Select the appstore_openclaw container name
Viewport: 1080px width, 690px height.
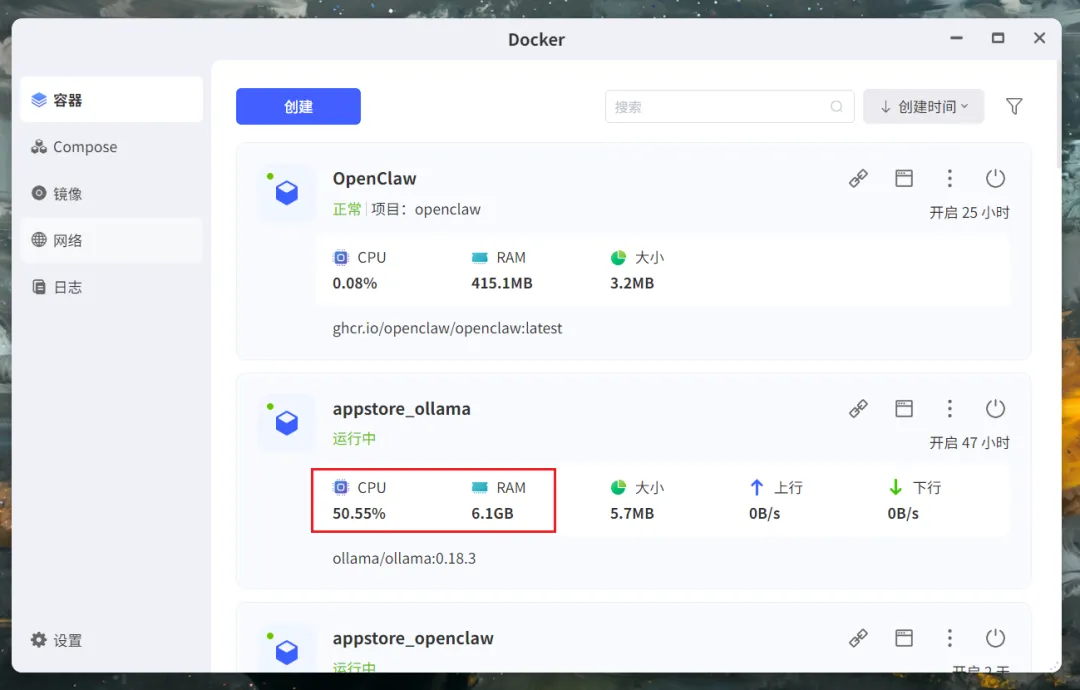coord(413,638)
